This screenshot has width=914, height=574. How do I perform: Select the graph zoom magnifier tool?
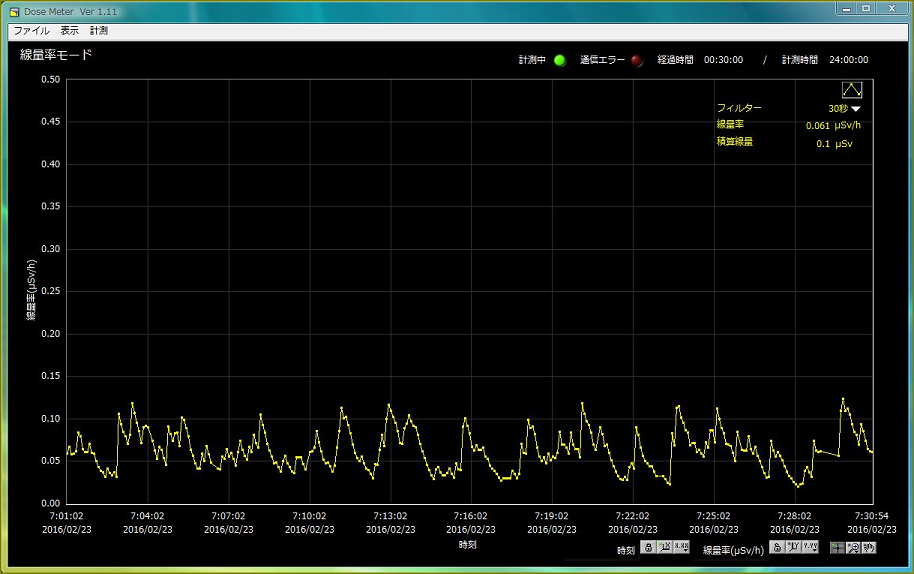(853, 548)
